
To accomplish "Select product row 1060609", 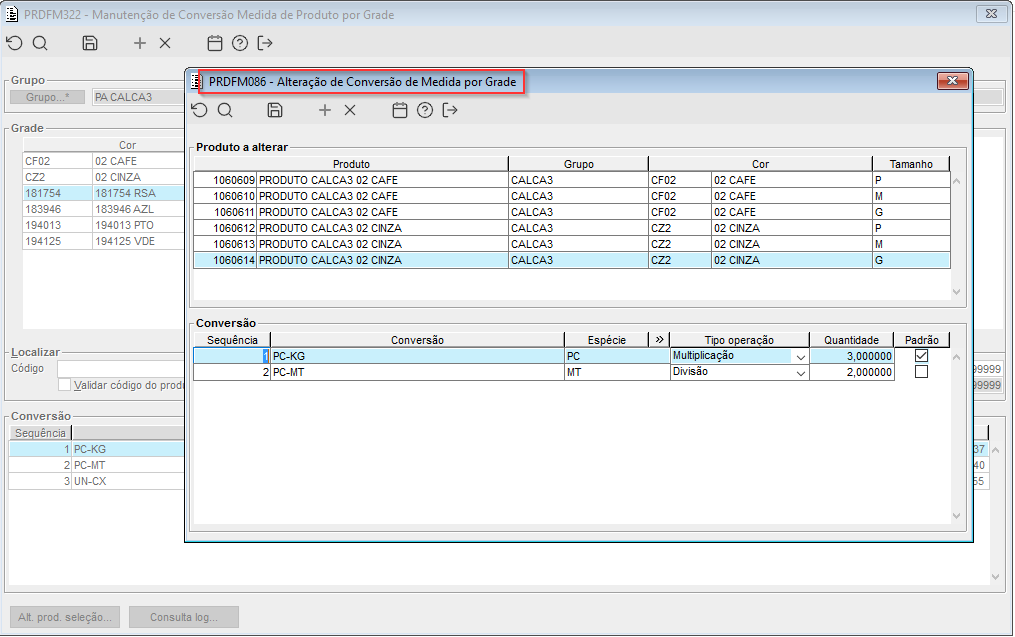I will click(x=572, y=180).
